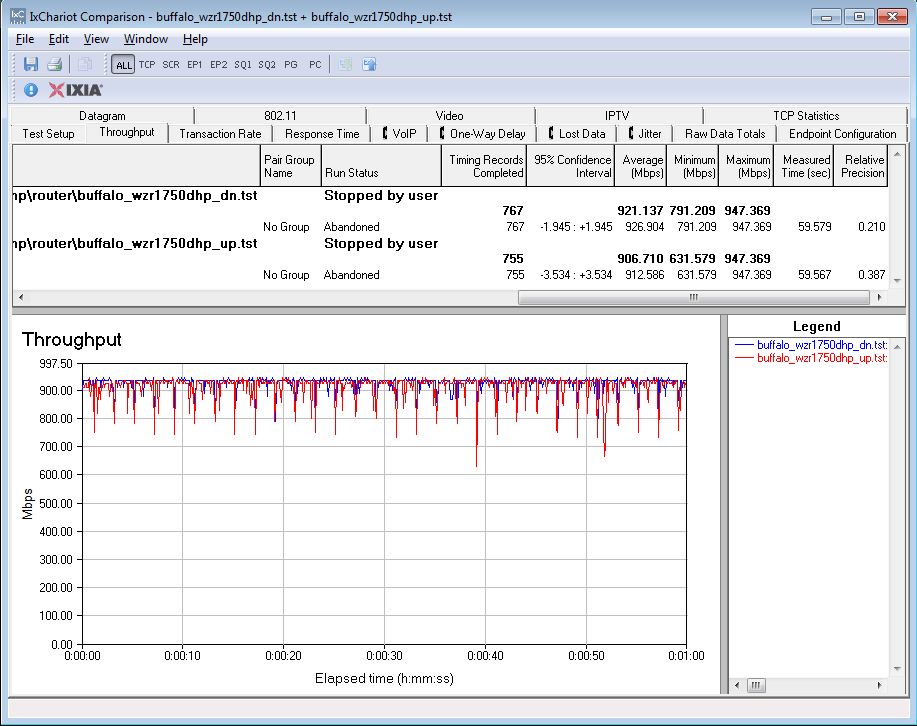Image resolution: width=917 pixels, height=726 pixels.
Task: Click the Maximum (Mbps) column header
Action: click(746, 166)
